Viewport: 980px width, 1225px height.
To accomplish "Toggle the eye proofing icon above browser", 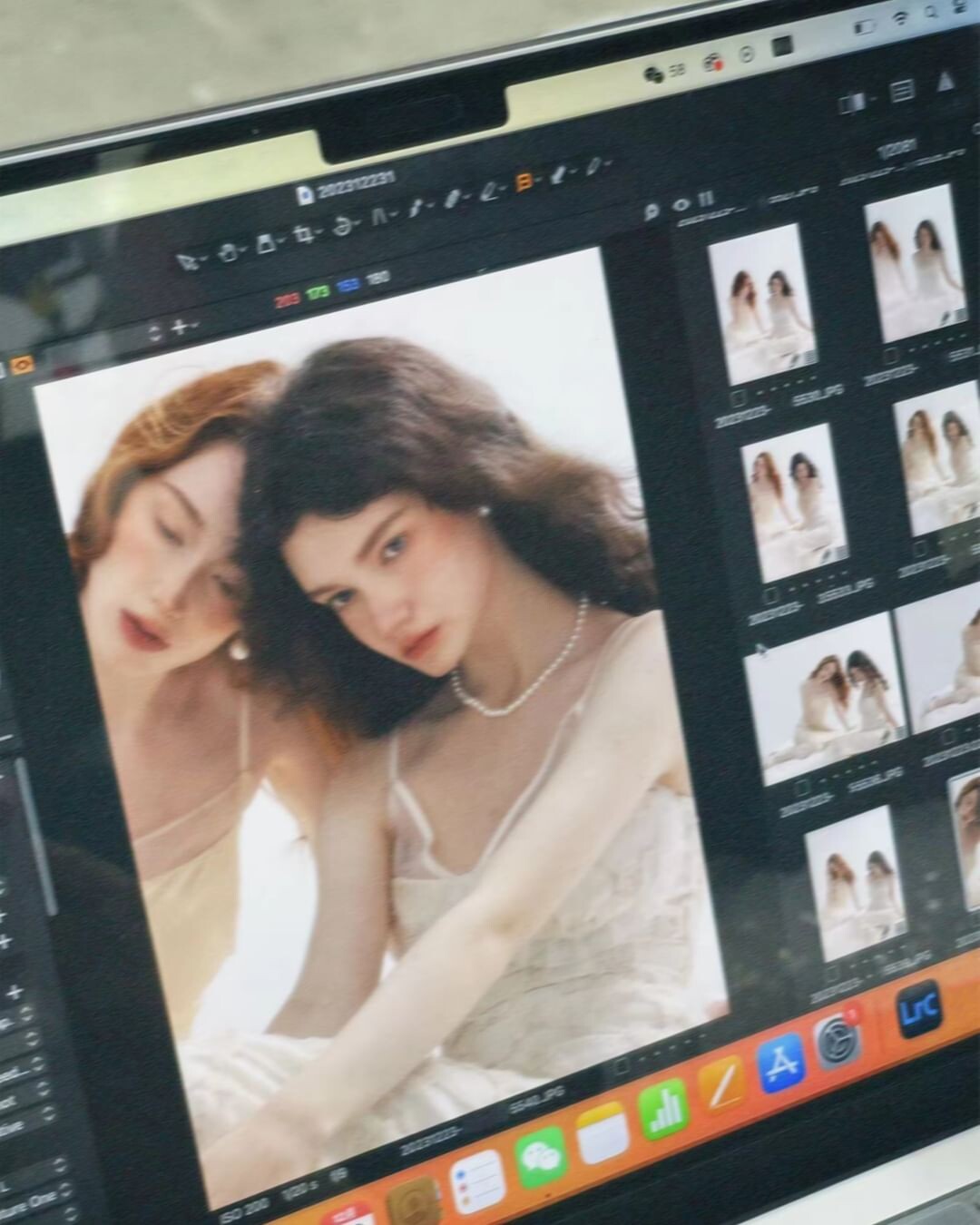I will (x=682, y=204).
